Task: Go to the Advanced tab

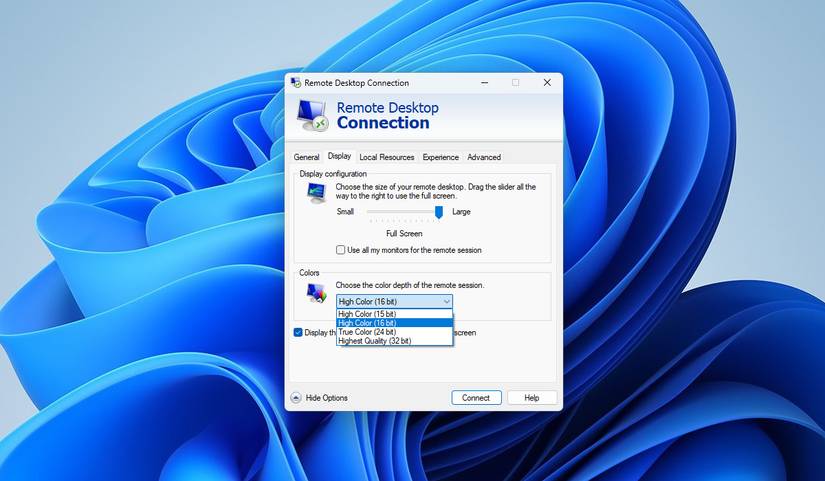Action: (x=484, y=157)
